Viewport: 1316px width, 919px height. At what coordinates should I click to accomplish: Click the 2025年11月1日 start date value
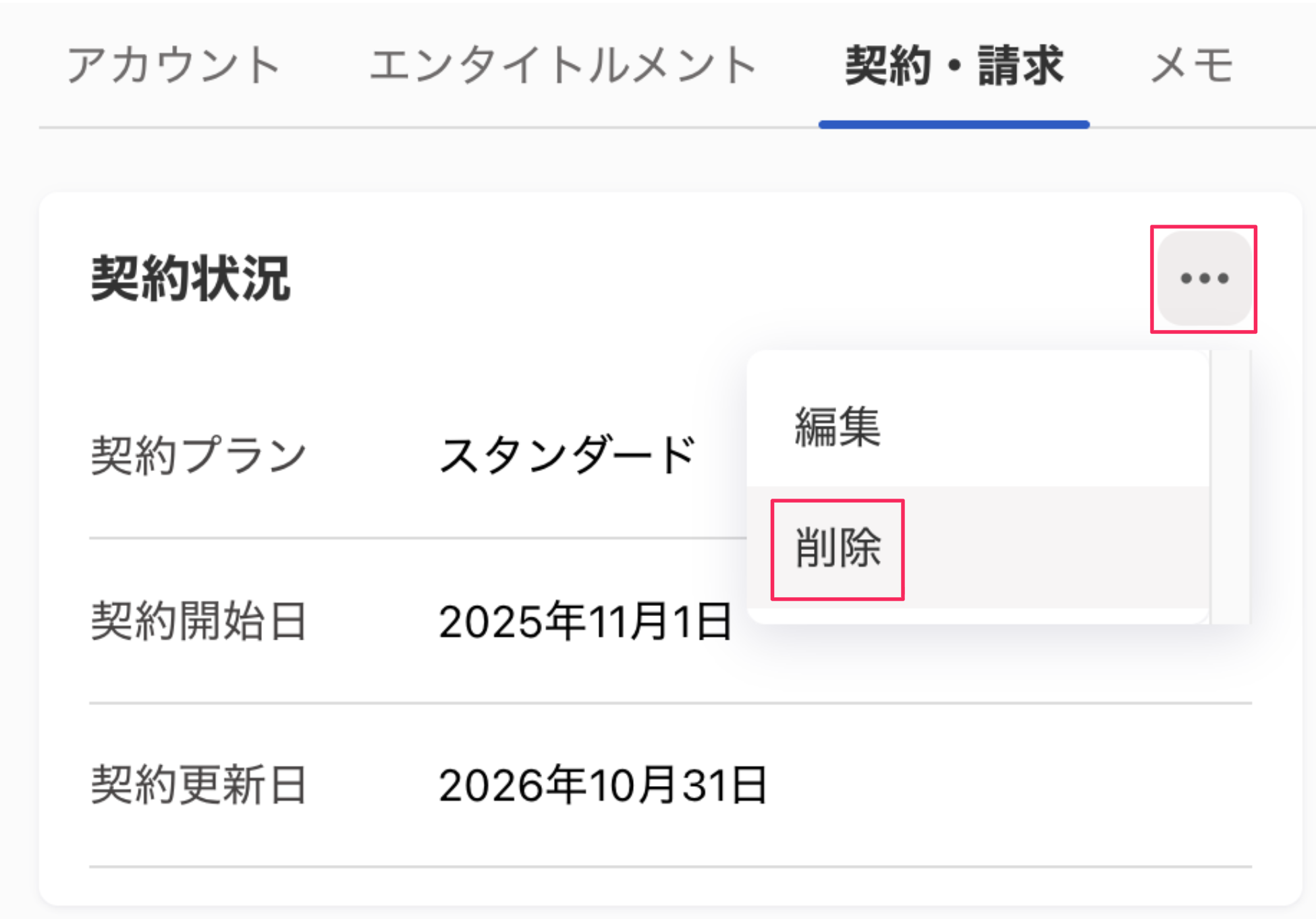pyautogui.click(x=584, y=621)
